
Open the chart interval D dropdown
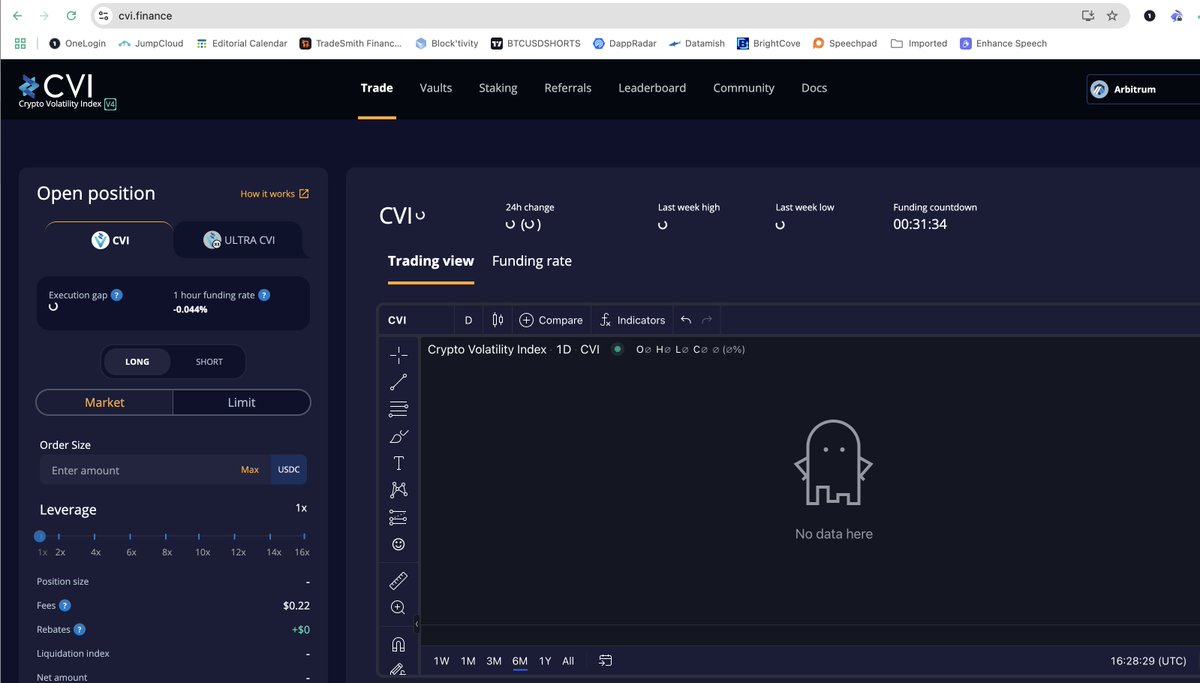[468, 320]
